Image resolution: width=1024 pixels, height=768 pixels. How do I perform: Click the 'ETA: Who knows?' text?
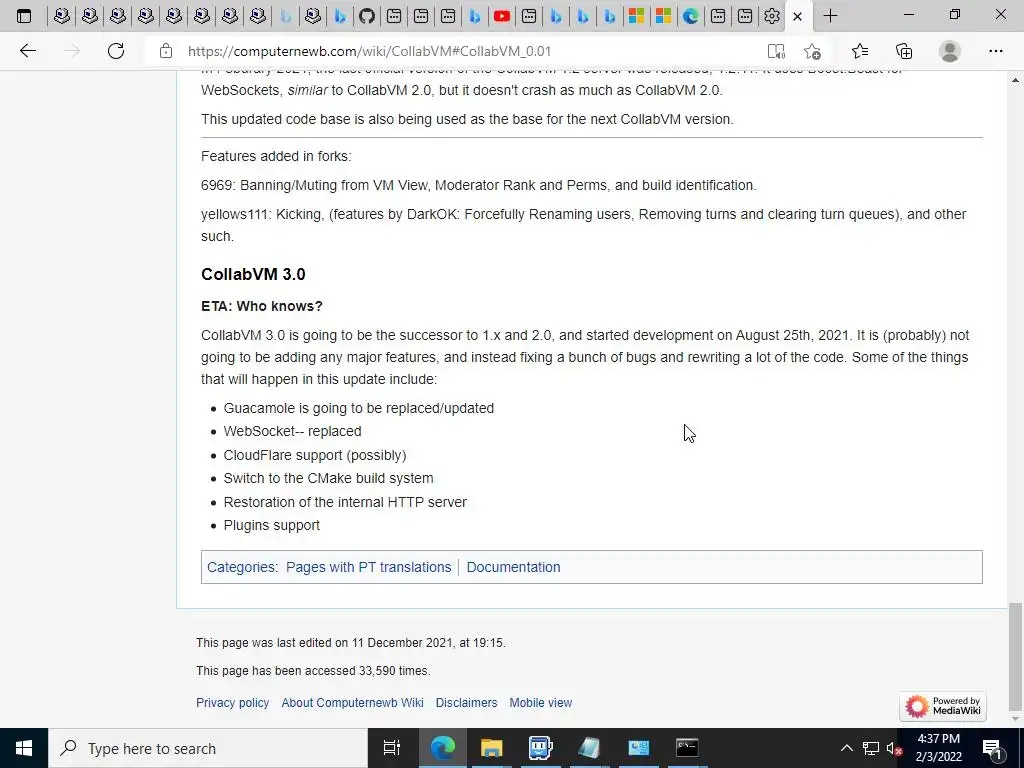click(x=262, y=306)
